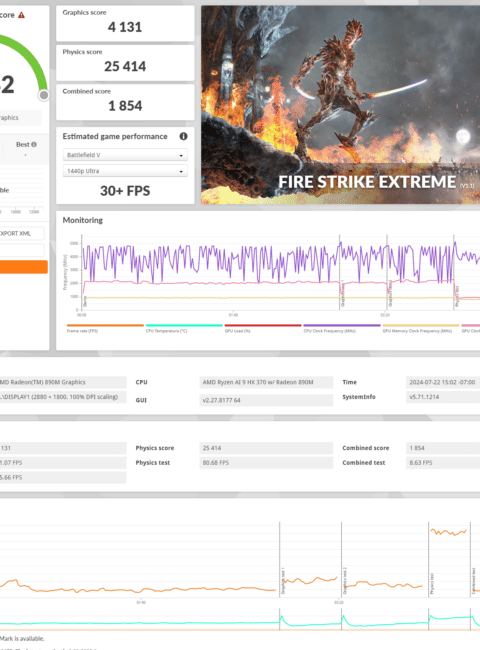Viewport: 480px width, 650px height.
Task: Click the EXPORT XML button
Action: point(22,233)
